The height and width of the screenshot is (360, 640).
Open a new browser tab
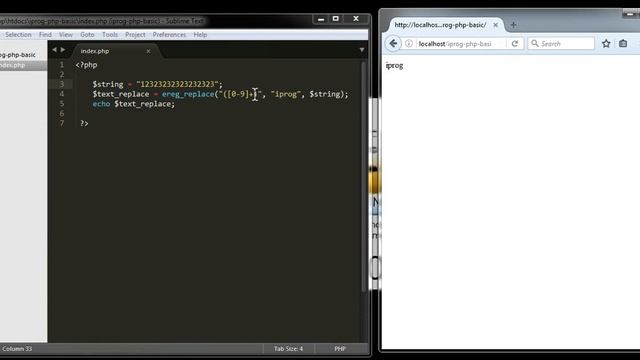(x=513, y=25)
